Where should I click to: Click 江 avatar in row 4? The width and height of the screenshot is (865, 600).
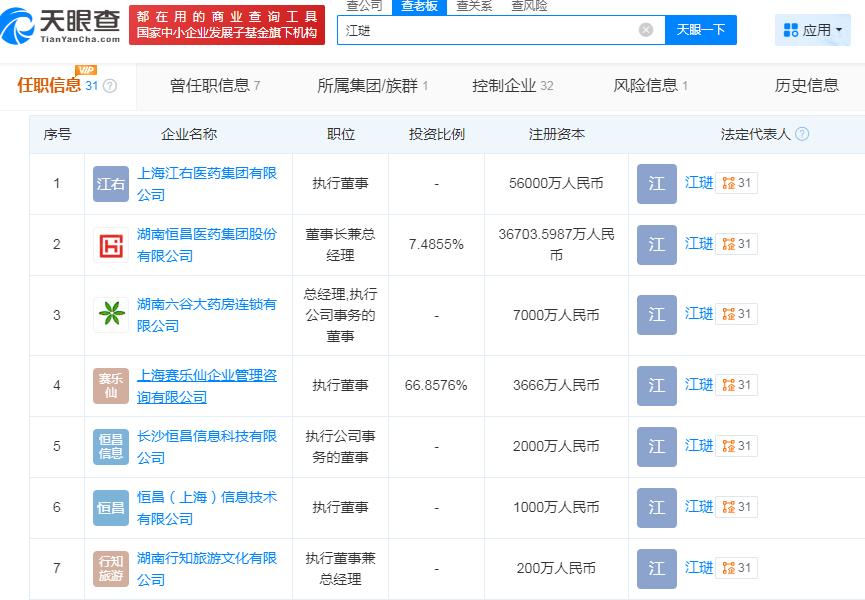[x=656, y=385]
